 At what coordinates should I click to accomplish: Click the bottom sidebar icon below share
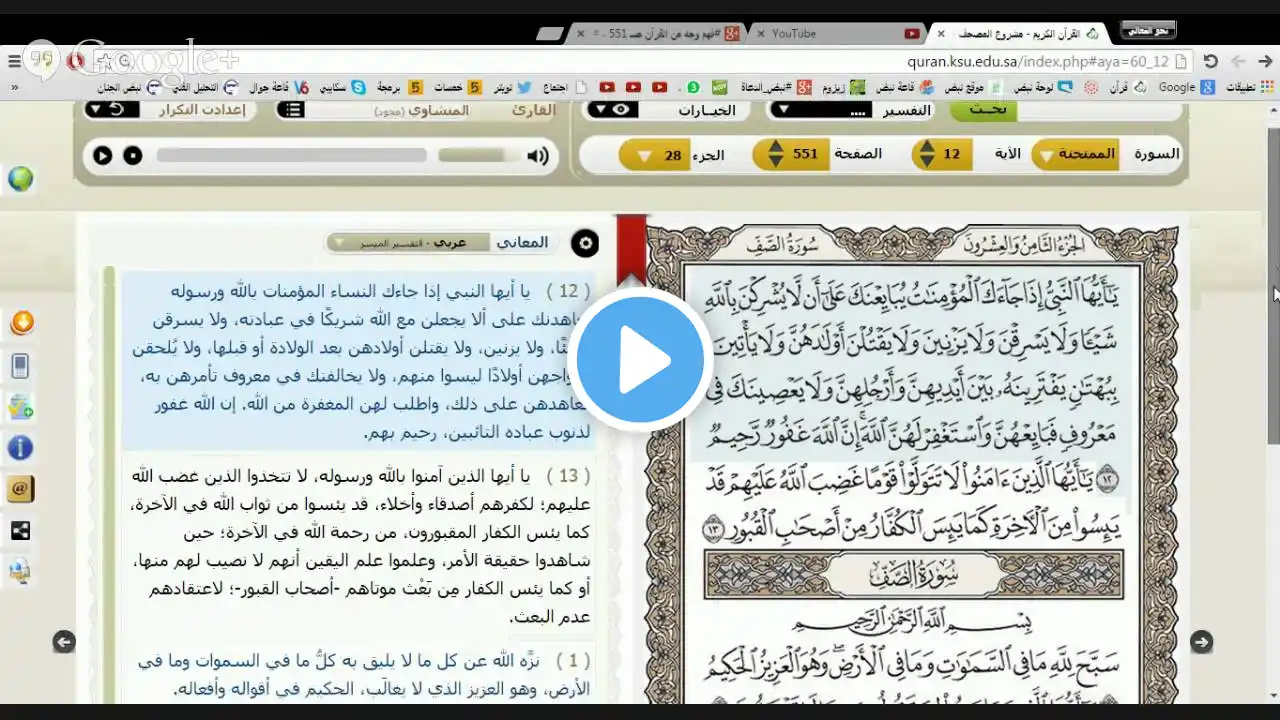(x=20, y=571)
